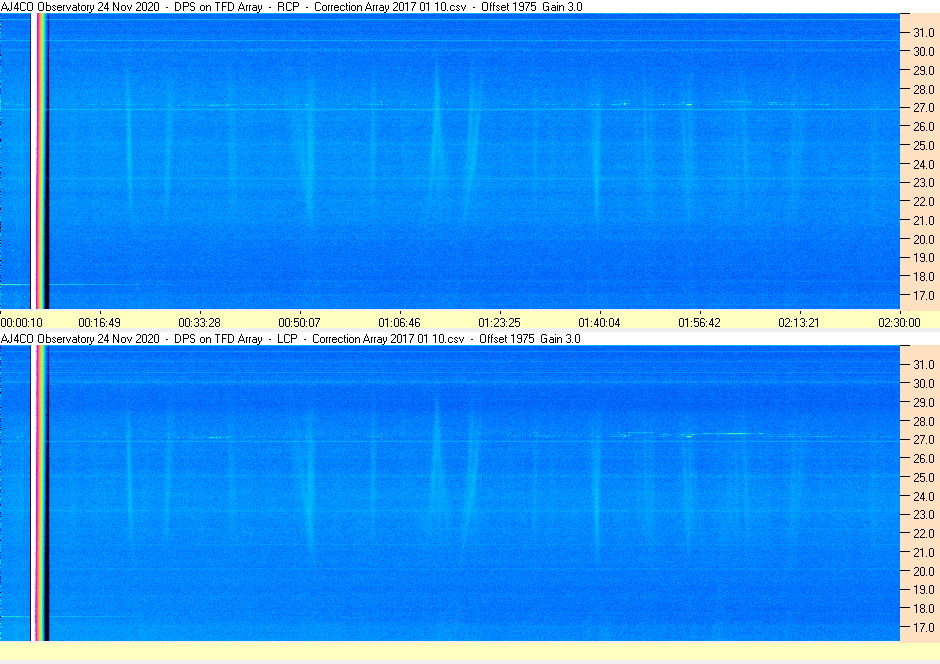The height and width of the screenshot is (664, 940).
Task: Select the 02:30:00 end time label
Action: click(899, 322)
